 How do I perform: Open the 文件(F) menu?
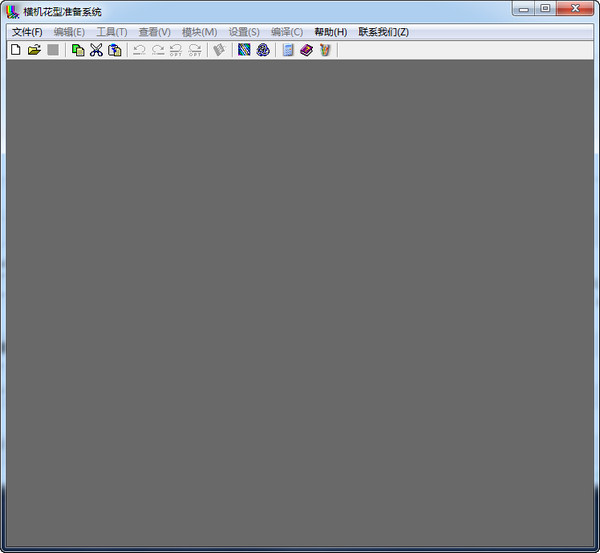coord(27,32)
